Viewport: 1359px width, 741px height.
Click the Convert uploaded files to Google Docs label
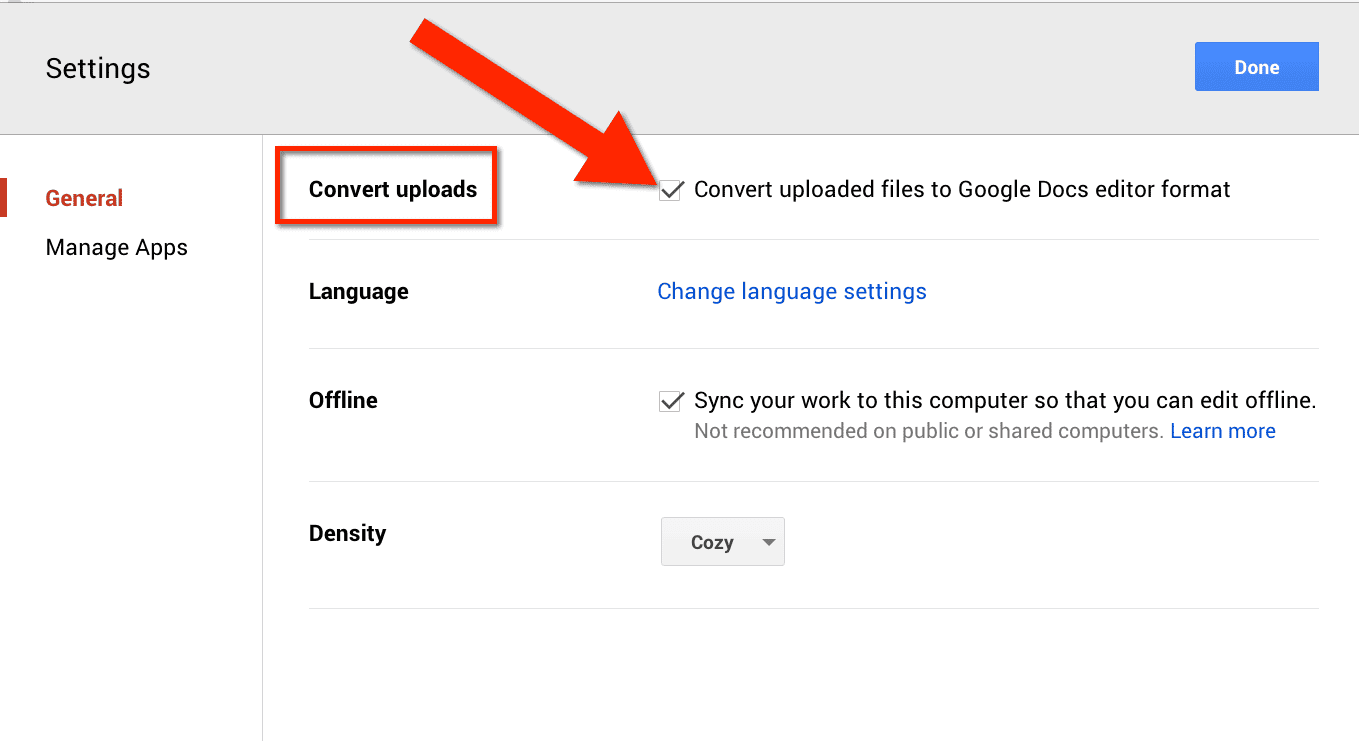[962, 189]
